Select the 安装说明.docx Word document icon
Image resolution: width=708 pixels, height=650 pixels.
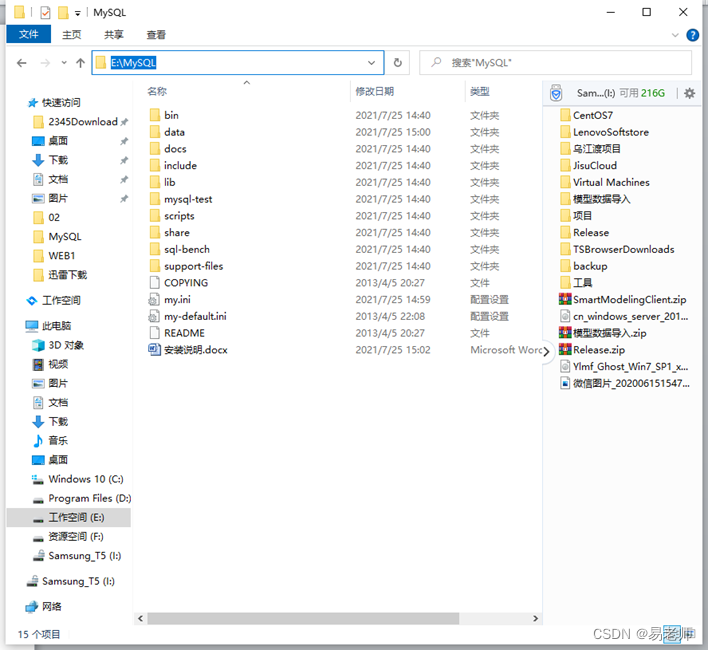[154, 349]
